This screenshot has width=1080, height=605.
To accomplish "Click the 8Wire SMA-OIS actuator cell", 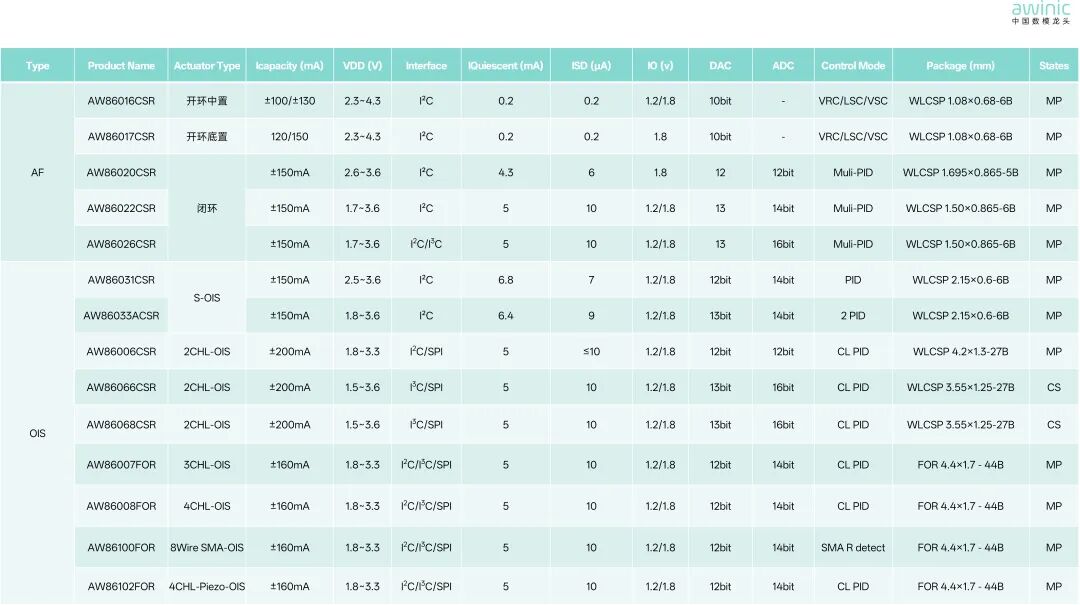I will (207, 548).
